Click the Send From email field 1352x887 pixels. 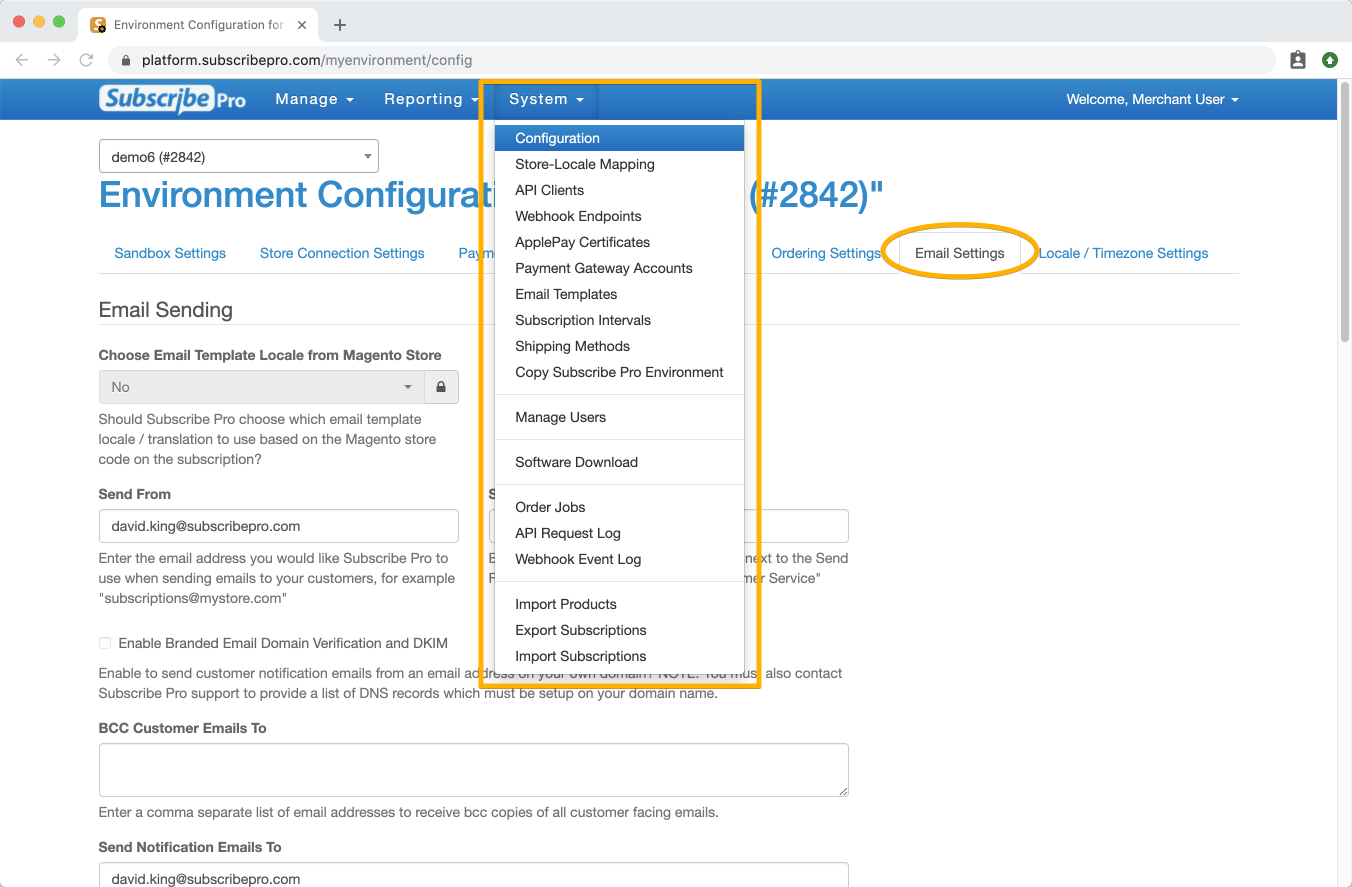point(279,526)
